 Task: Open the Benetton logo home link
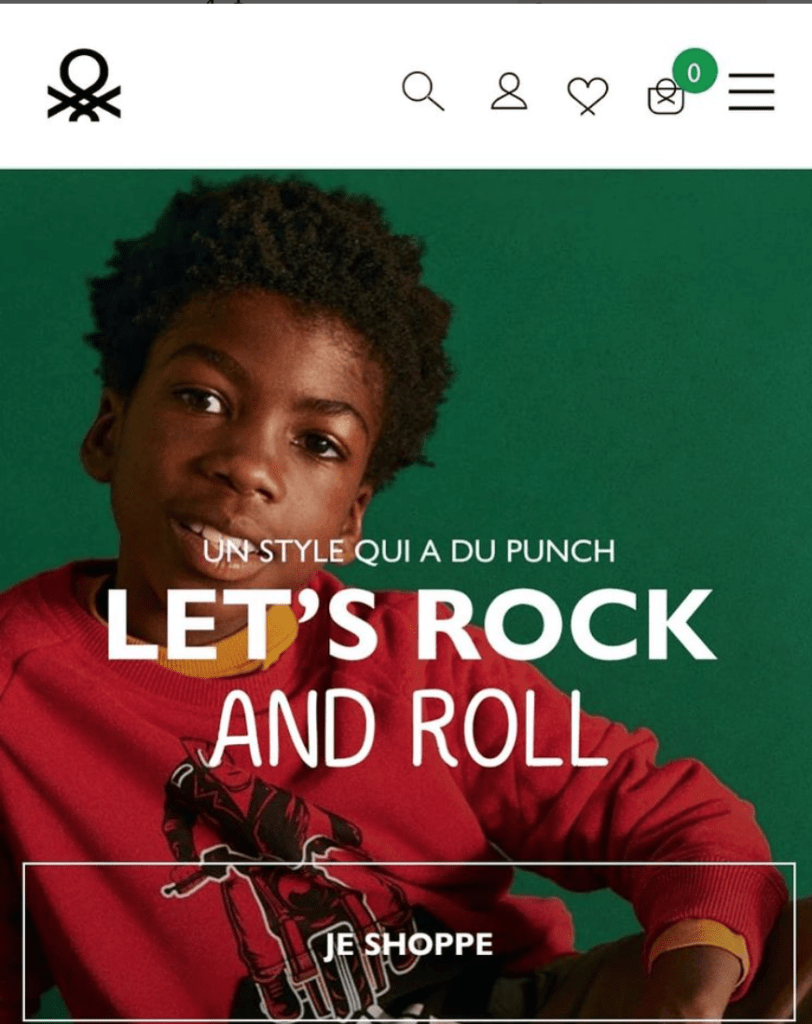pyautogui.click(x=84, y=86)
